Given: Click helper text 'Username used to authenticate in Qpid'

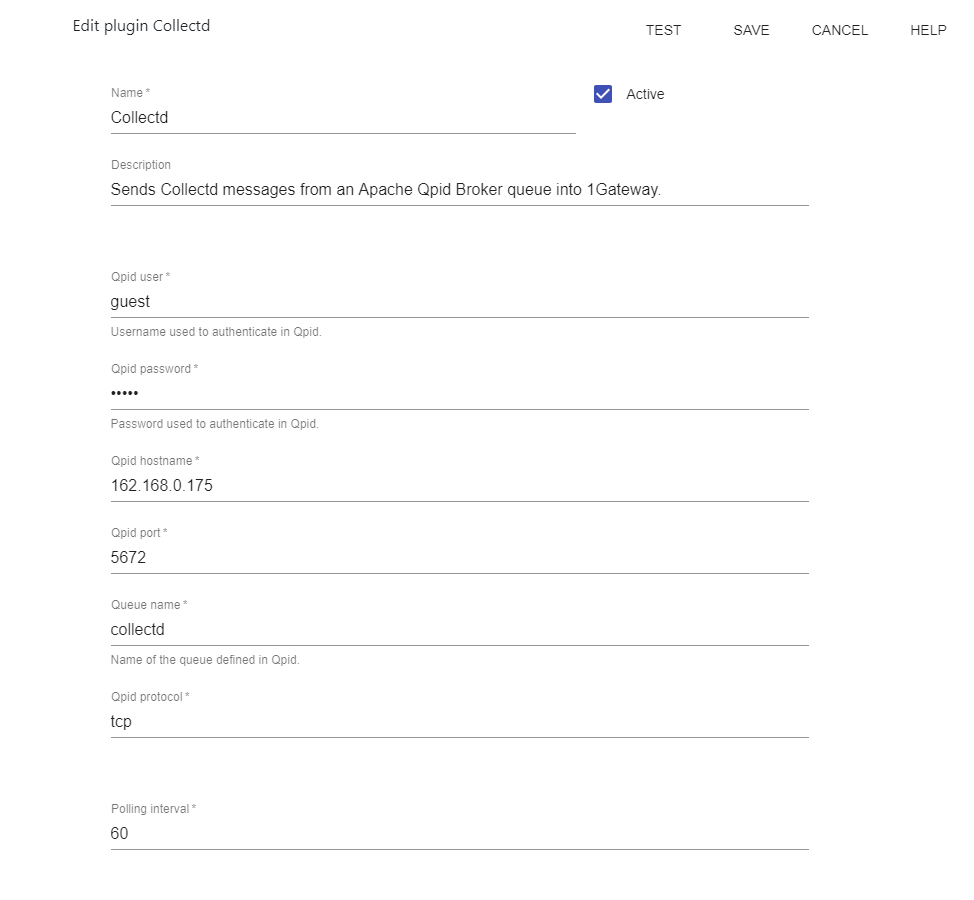Looking at the screenshot, I should [216, 332].
